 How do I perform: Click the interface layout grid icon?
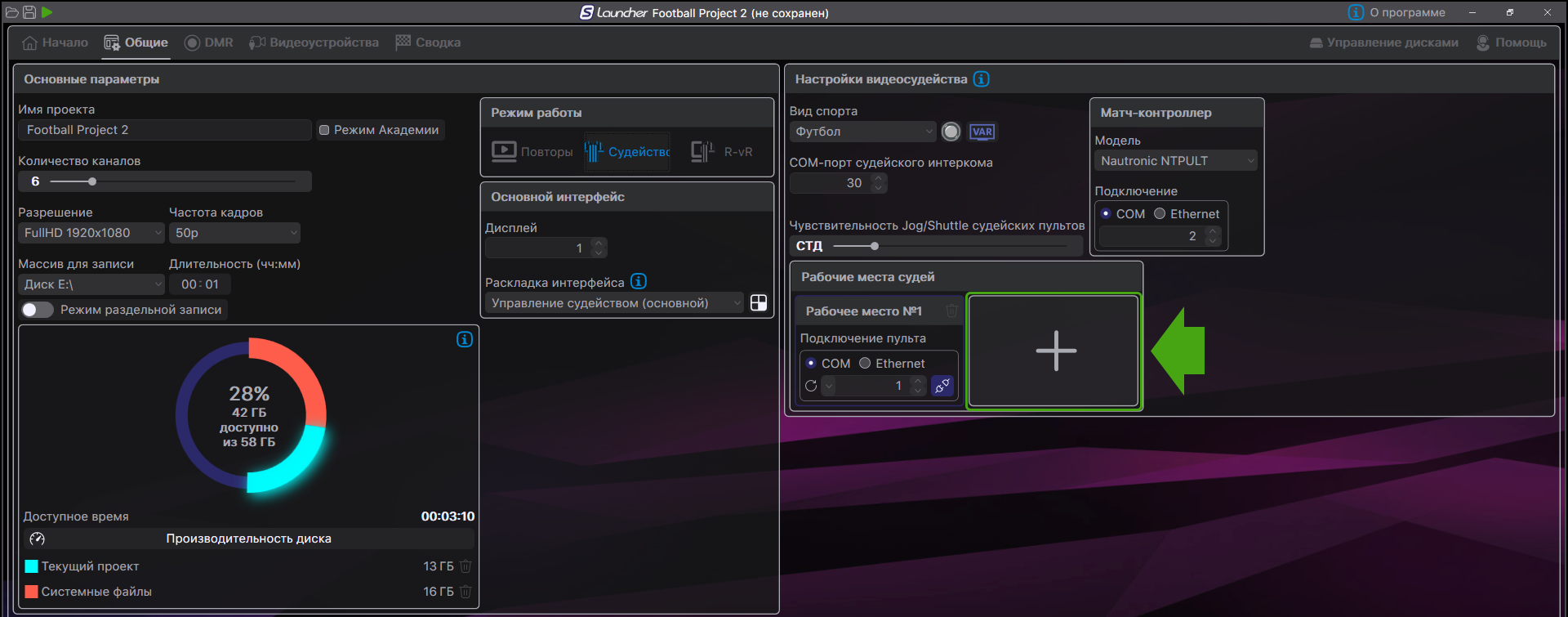759,303
